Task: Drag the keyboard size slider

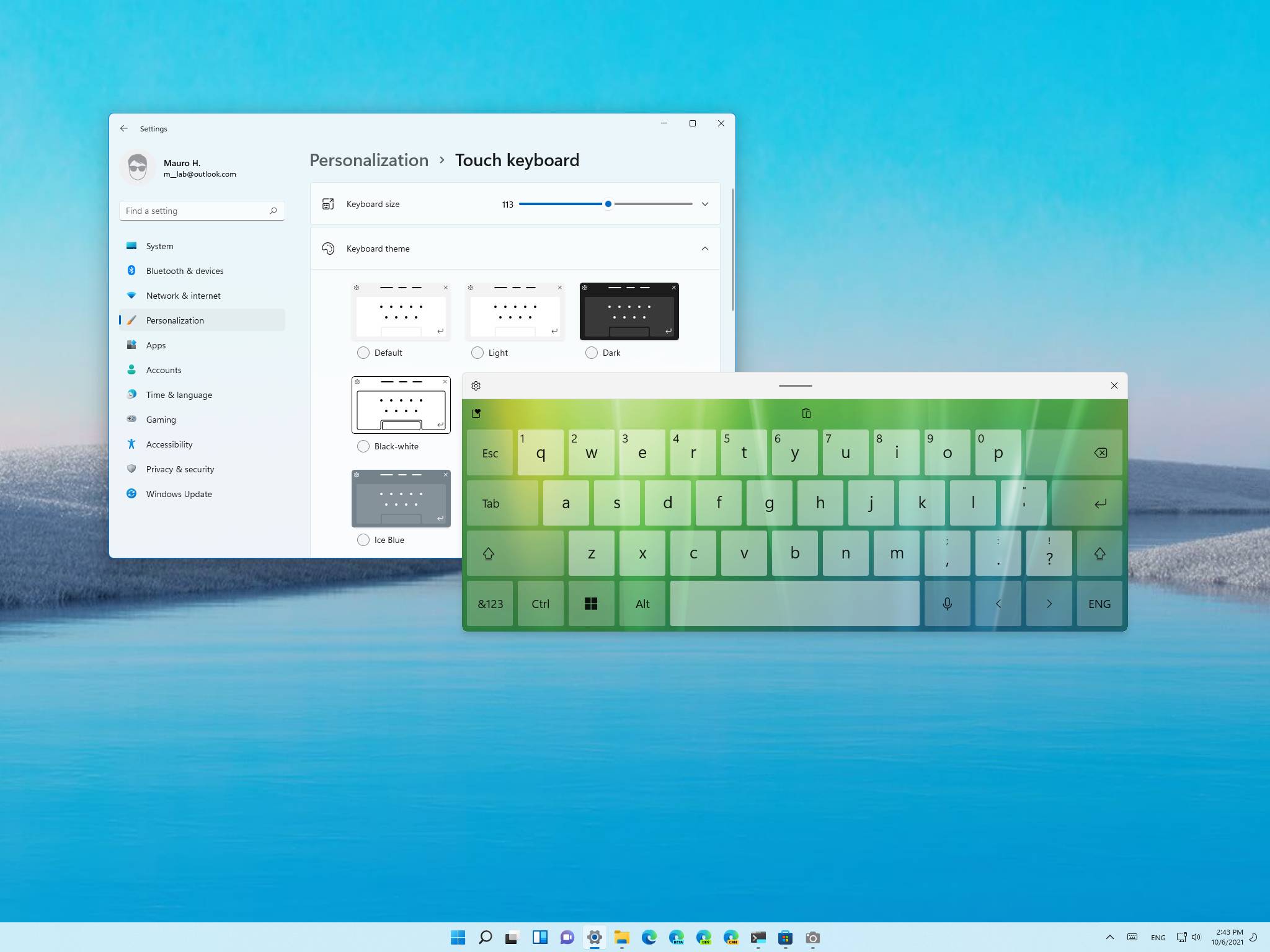Action: click(x=608, y=204)
